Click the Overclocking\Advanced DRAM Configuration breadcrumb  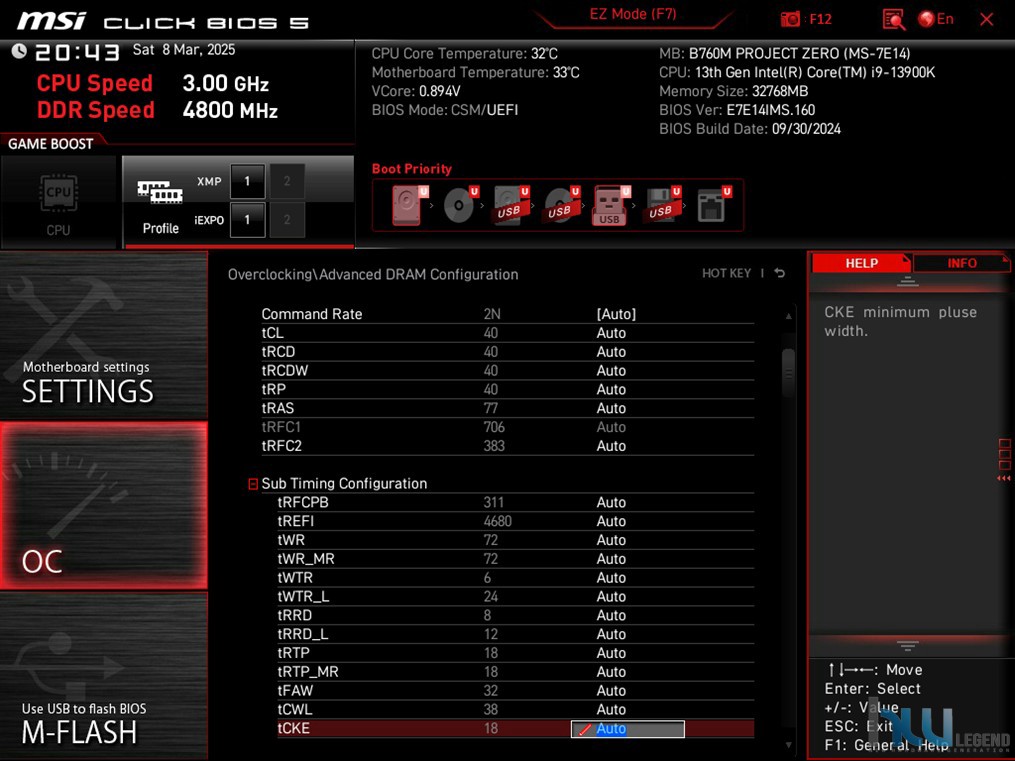pyautogui.click(x=373, y=274)
